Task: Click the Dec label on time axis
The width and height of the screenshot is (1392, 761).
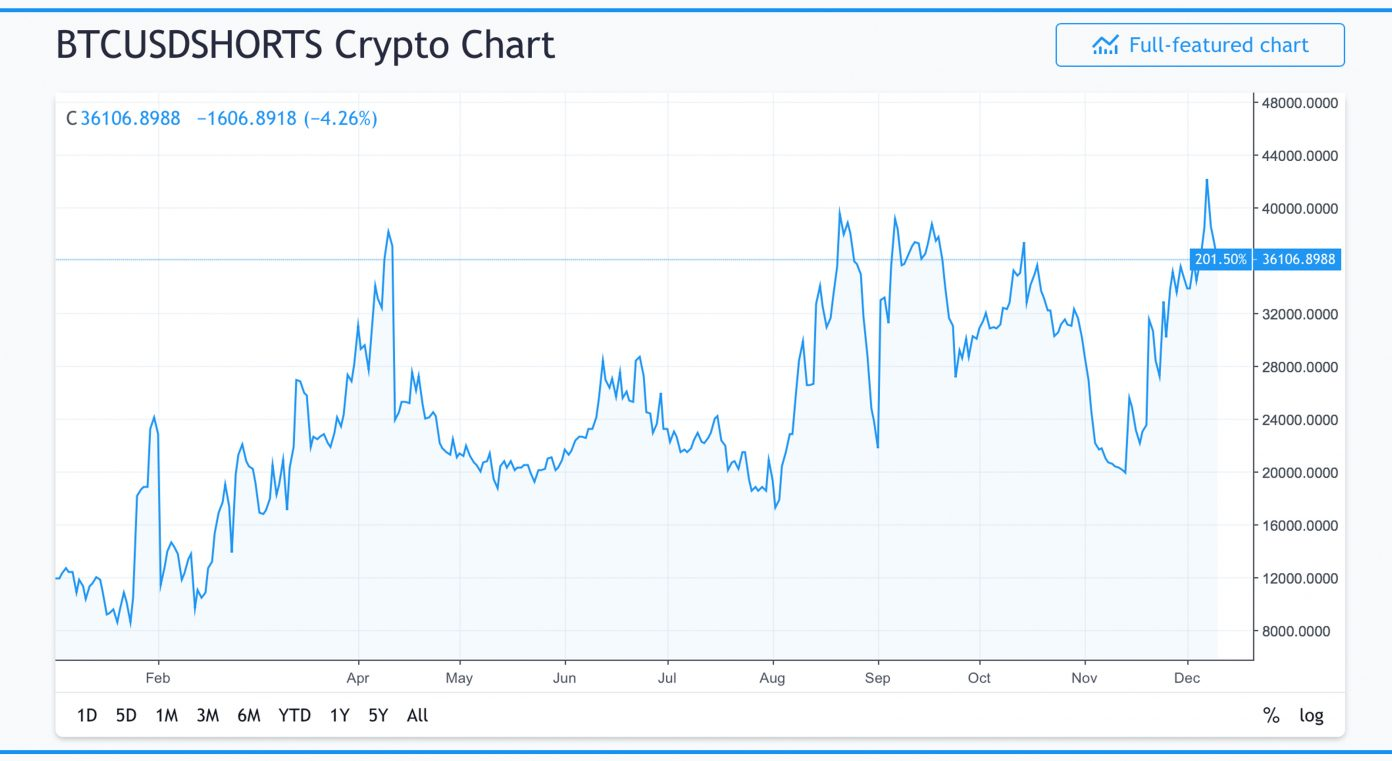Action: tap(1187, 678)
